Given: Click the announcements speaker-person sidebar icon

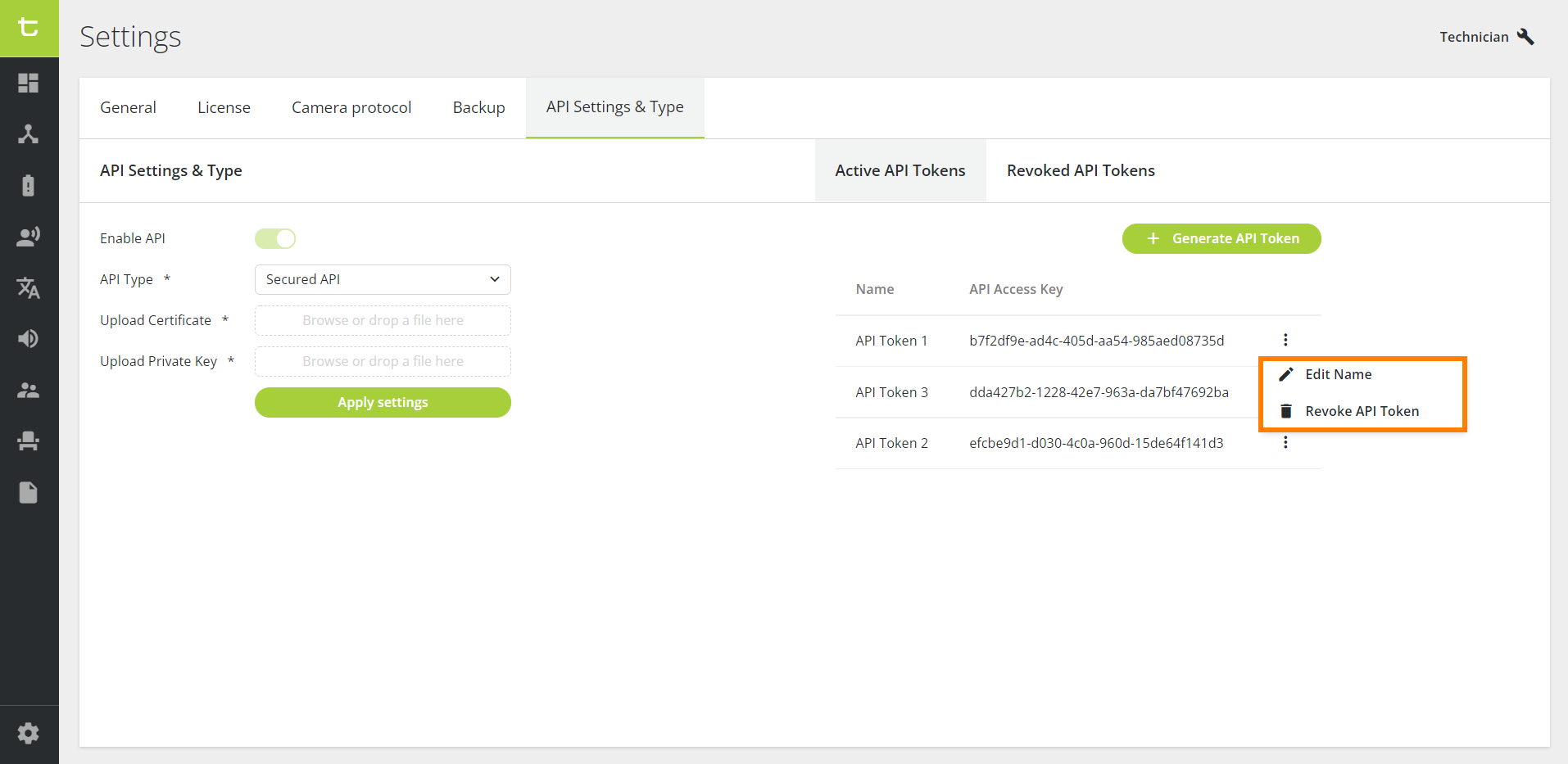Looking at the screenshot, I should pyautogui.click(x=28, y=236).
